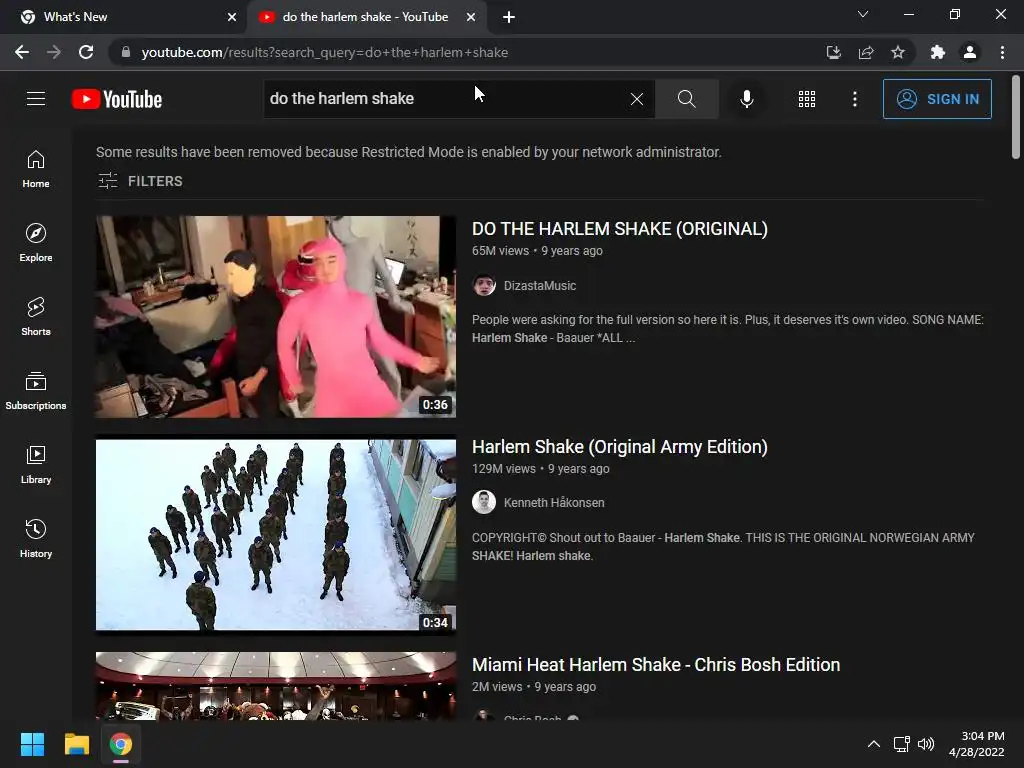Bookmark this page with star
This screenshot has height=768, width=1024.
click(x=898, y=52)
